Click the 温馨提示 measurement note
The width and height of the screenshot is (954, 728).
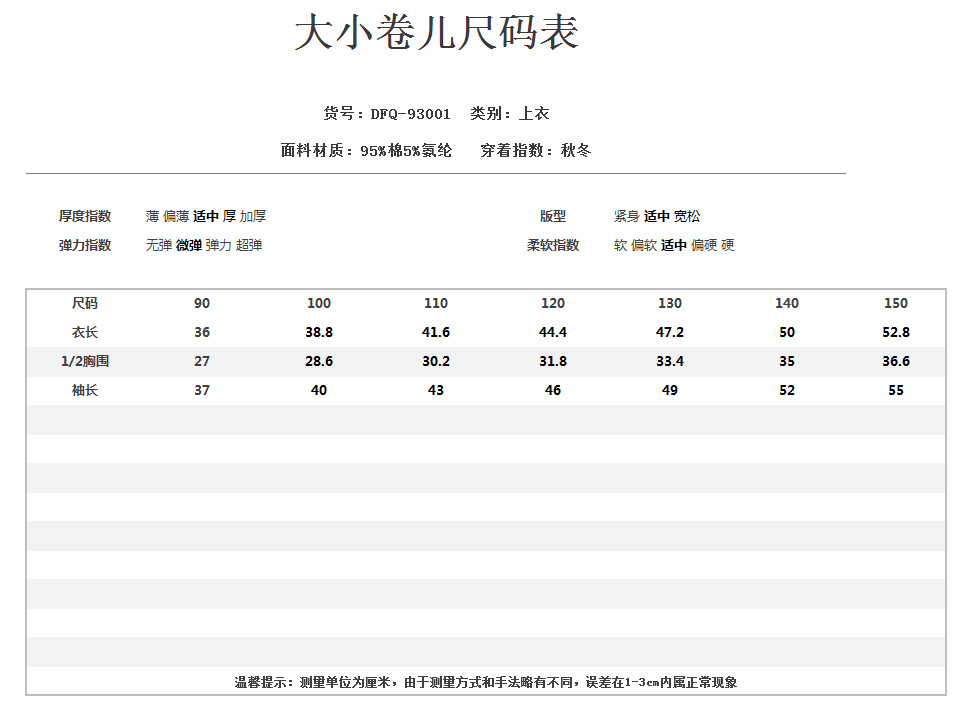tap(486, 682)
